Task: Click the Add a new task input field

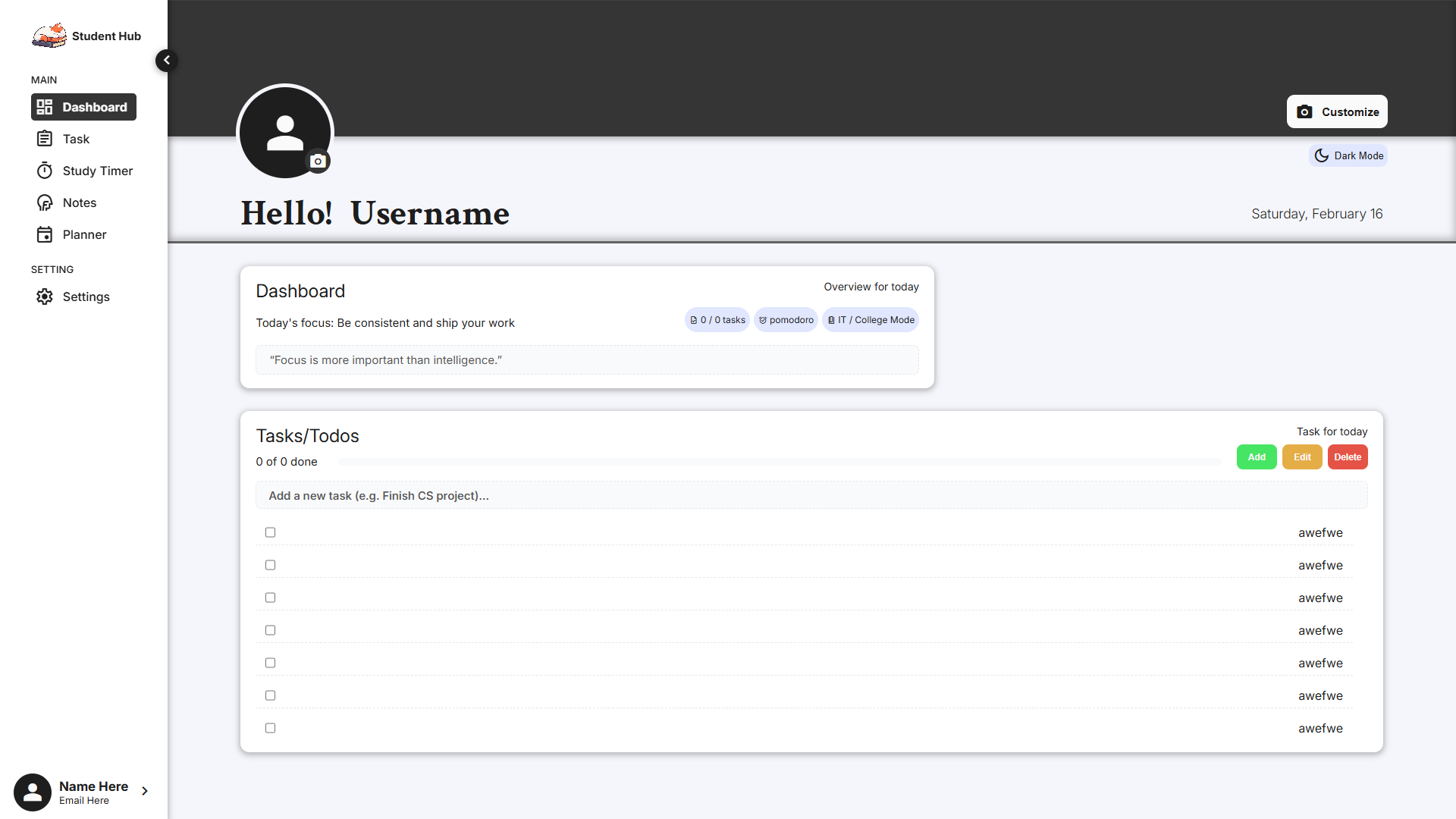Action: pos(811,495)
